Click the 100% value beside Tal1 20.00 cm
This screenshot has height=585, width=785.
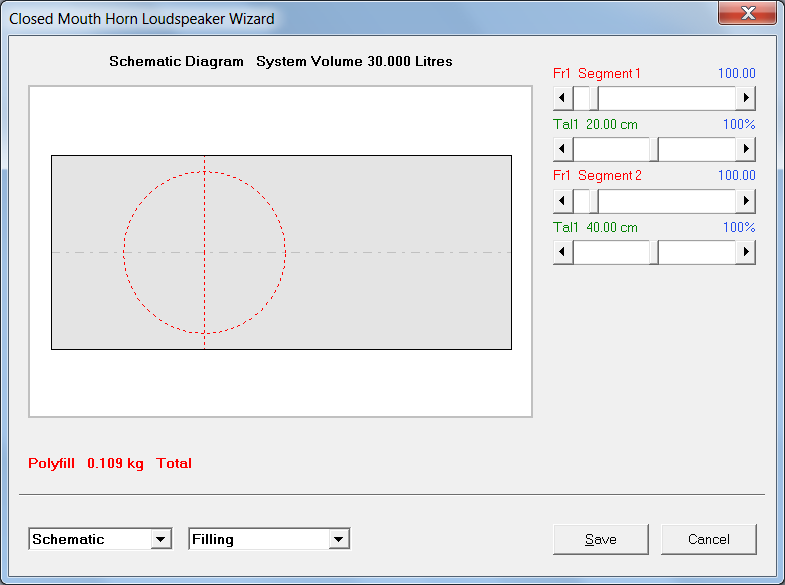(739, 125)
